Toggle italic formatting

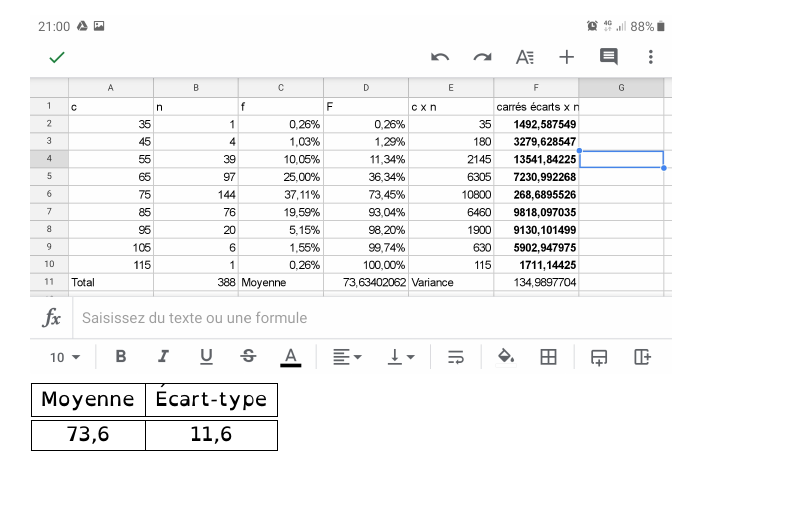point(163,357)
